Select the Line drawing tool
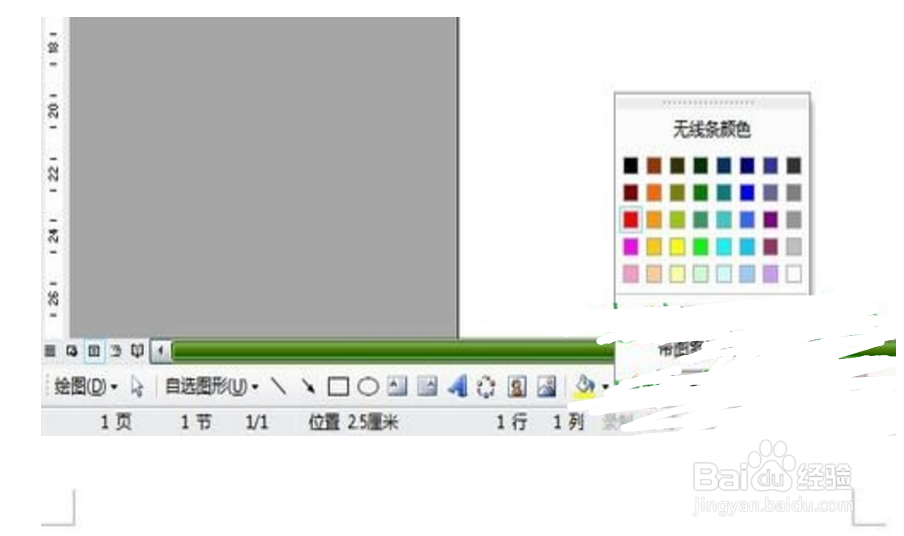904x536 pixels. tap(279, 386)
